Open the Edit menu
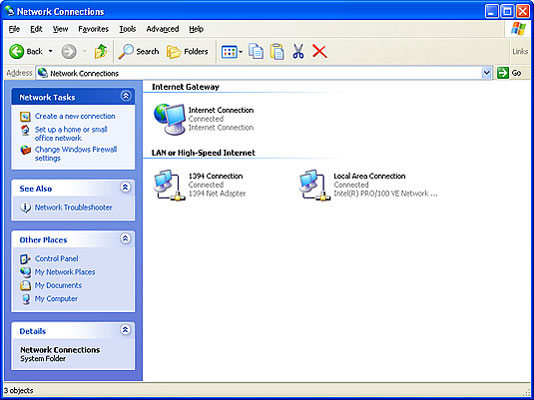Screen dimensions: 534x400 point(36,29)
